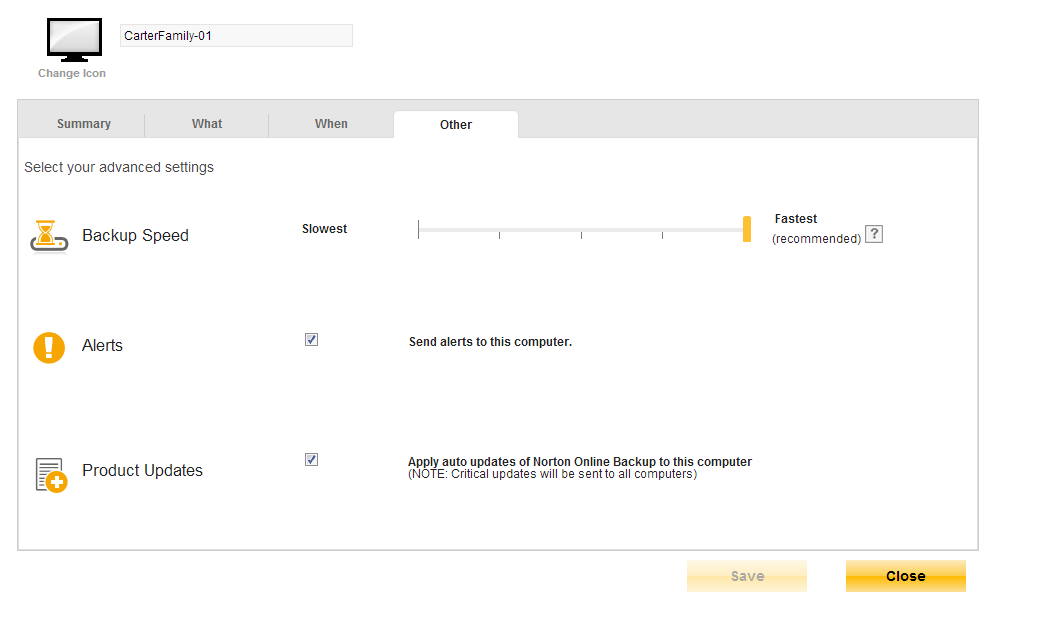The width and height of the screenshot is (1054, 627).
Task: Click the Save button
Action: coord(747,576)
